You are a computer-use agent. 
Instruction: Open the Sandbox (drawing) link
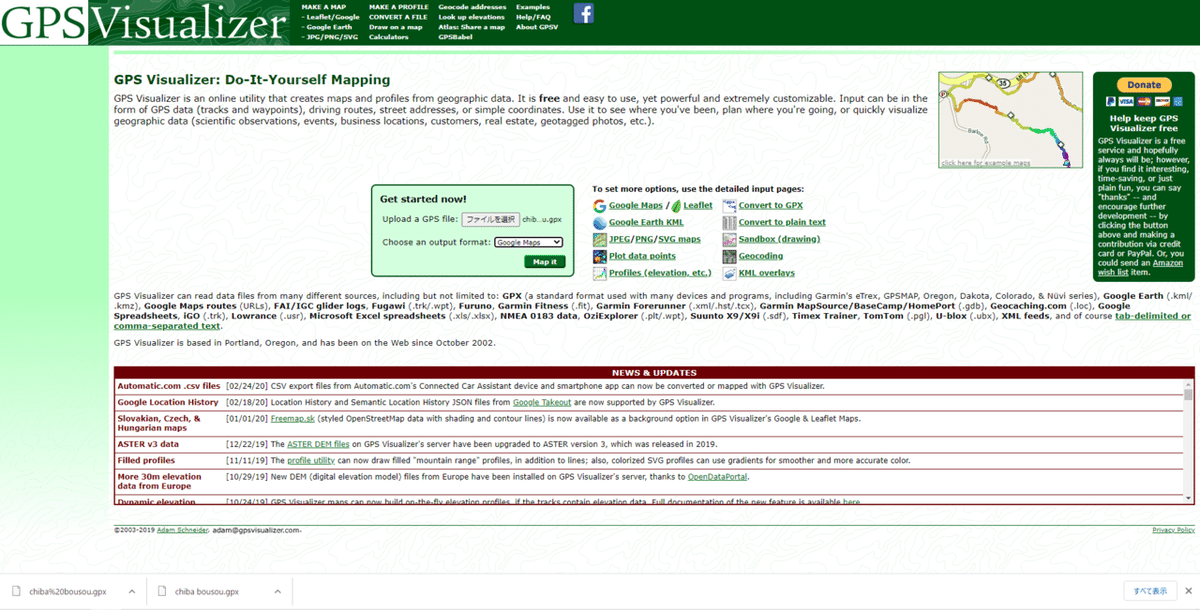pos(779,239)
